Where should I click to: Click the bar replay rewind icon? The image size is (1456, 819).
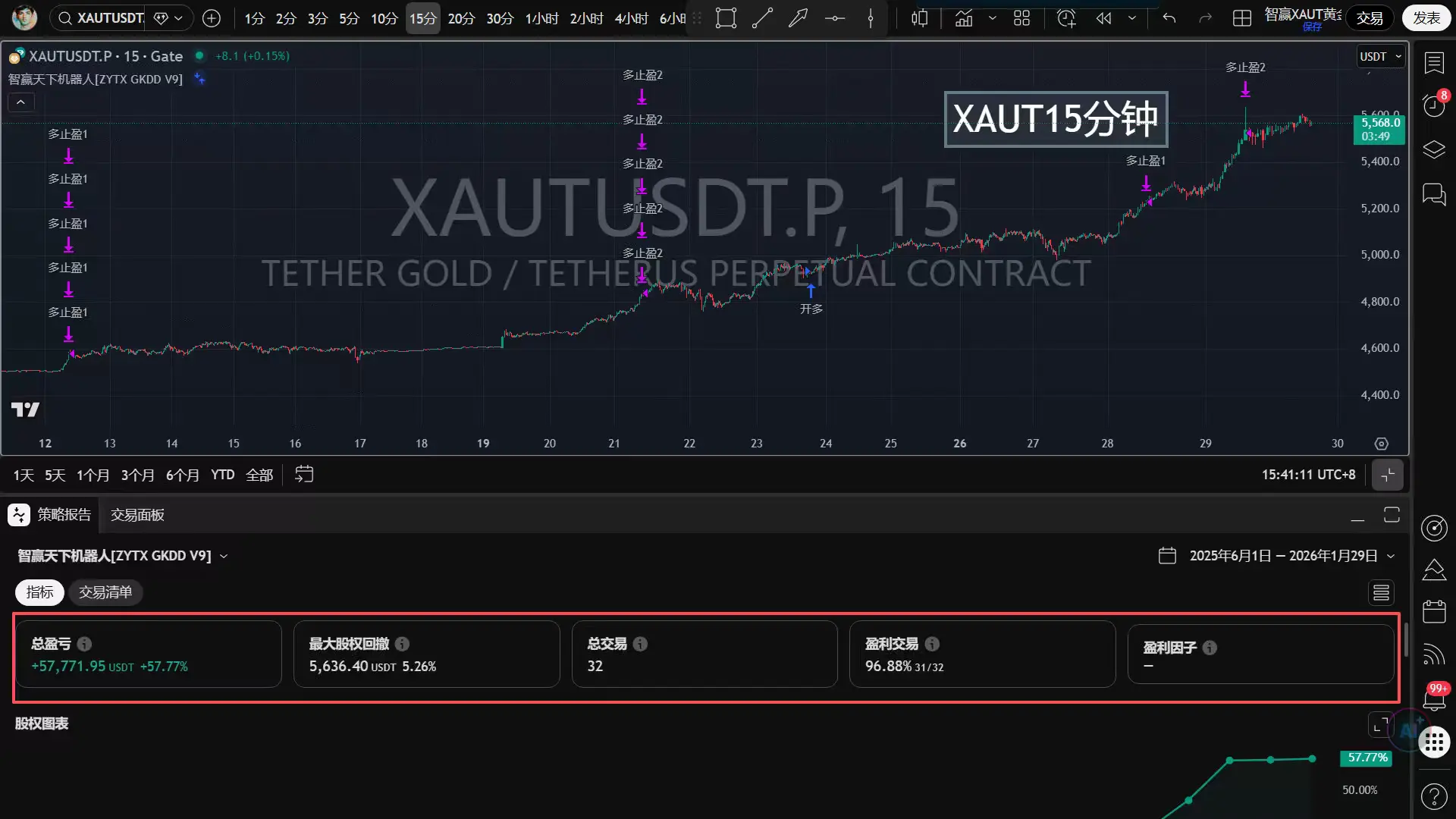pyautogui.click(x=1103, y=18)
